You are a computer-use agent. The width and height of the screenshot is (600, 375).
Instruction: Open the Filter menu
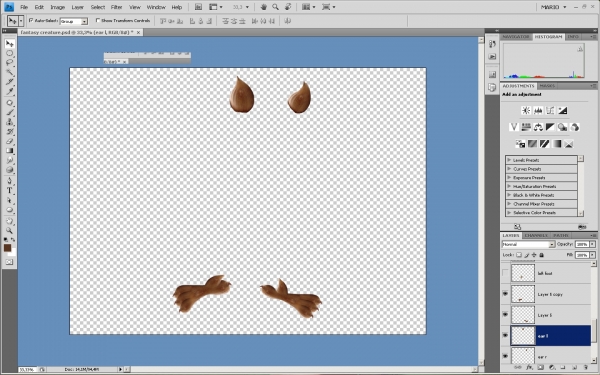(x=116, y=7)
